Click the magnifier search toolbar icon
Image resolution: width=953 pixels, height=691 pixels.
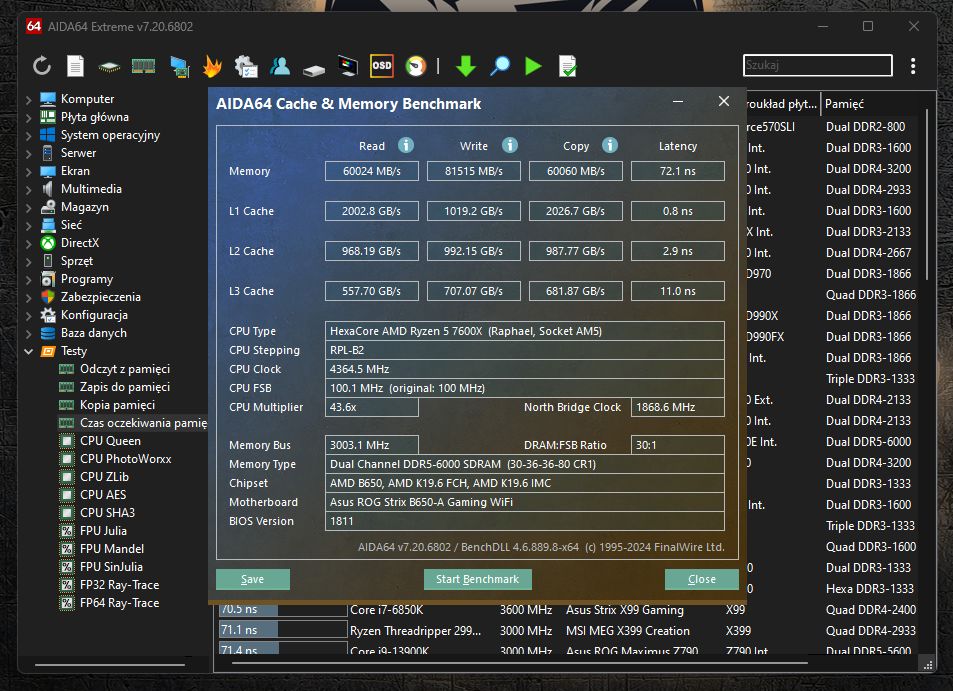[x=500, y=66]
